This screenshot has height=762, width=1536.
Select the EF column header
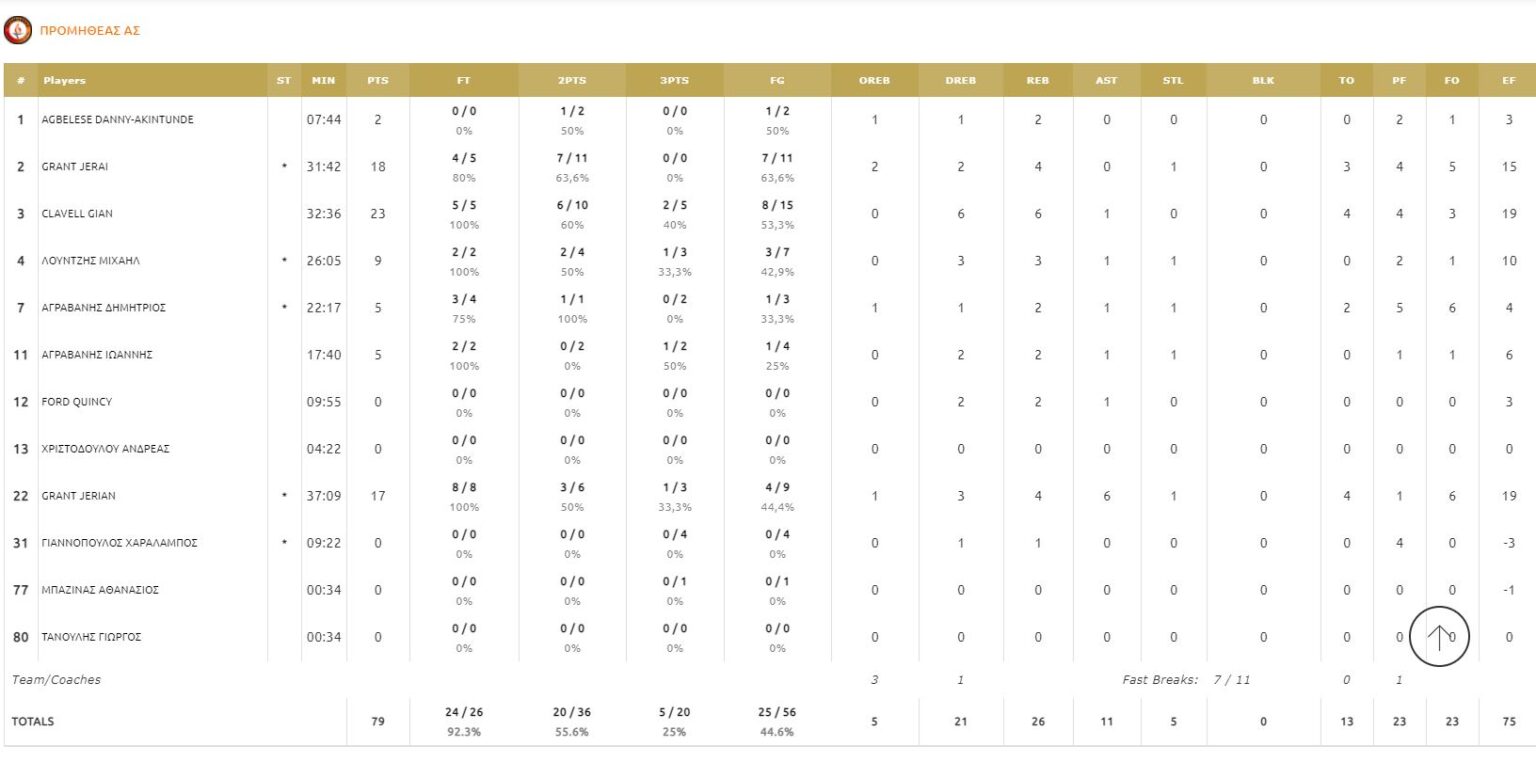(x=1509, y=81)
